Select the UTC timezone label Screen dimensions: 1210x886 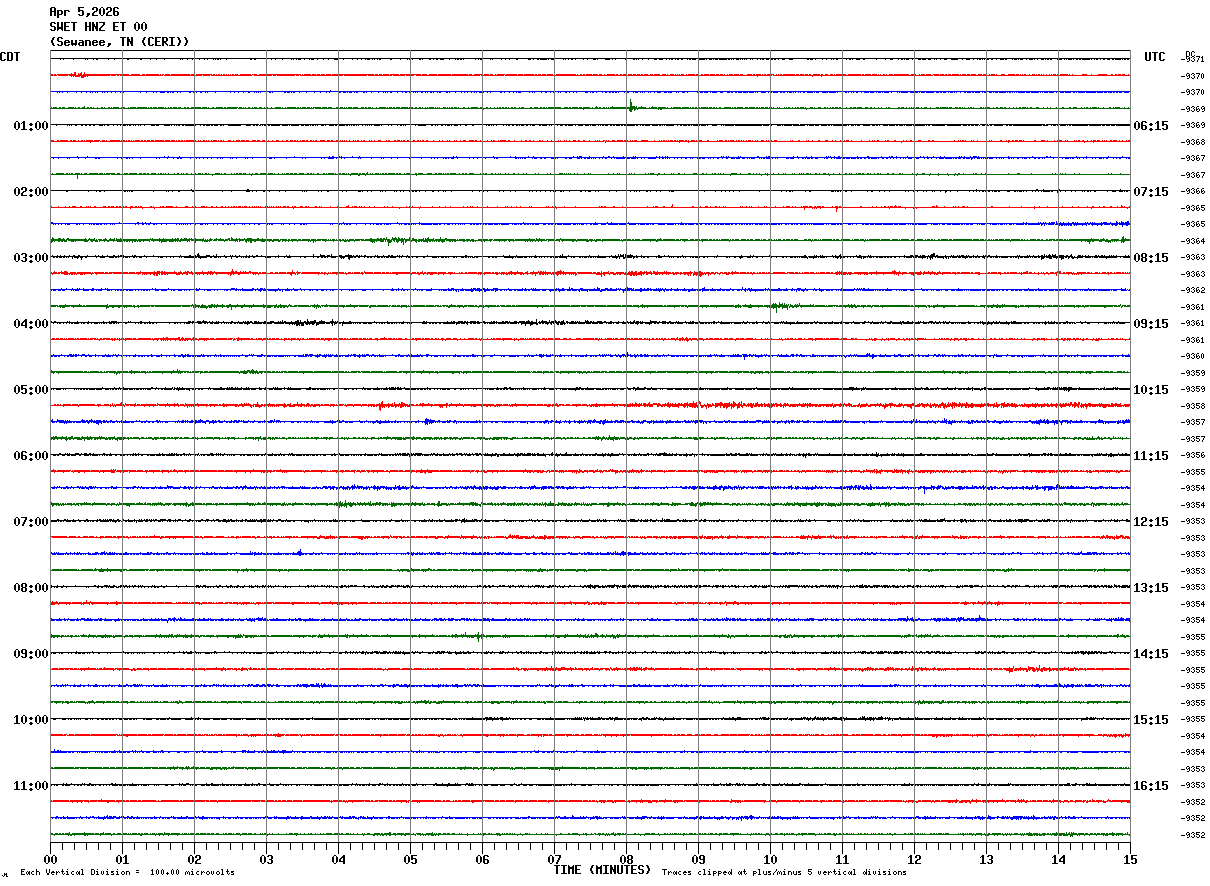pos(1155,57)
